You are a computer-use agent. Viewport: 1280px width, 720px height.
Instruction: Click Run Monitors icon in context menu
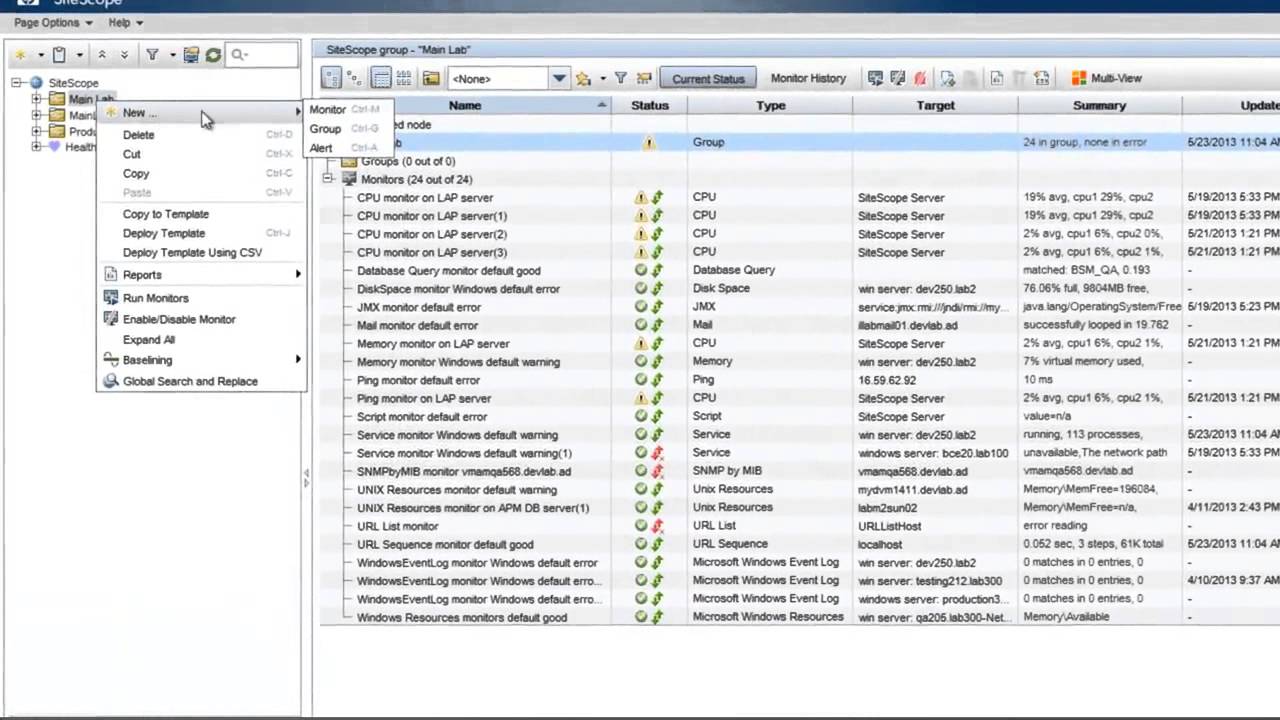[111, 298]
